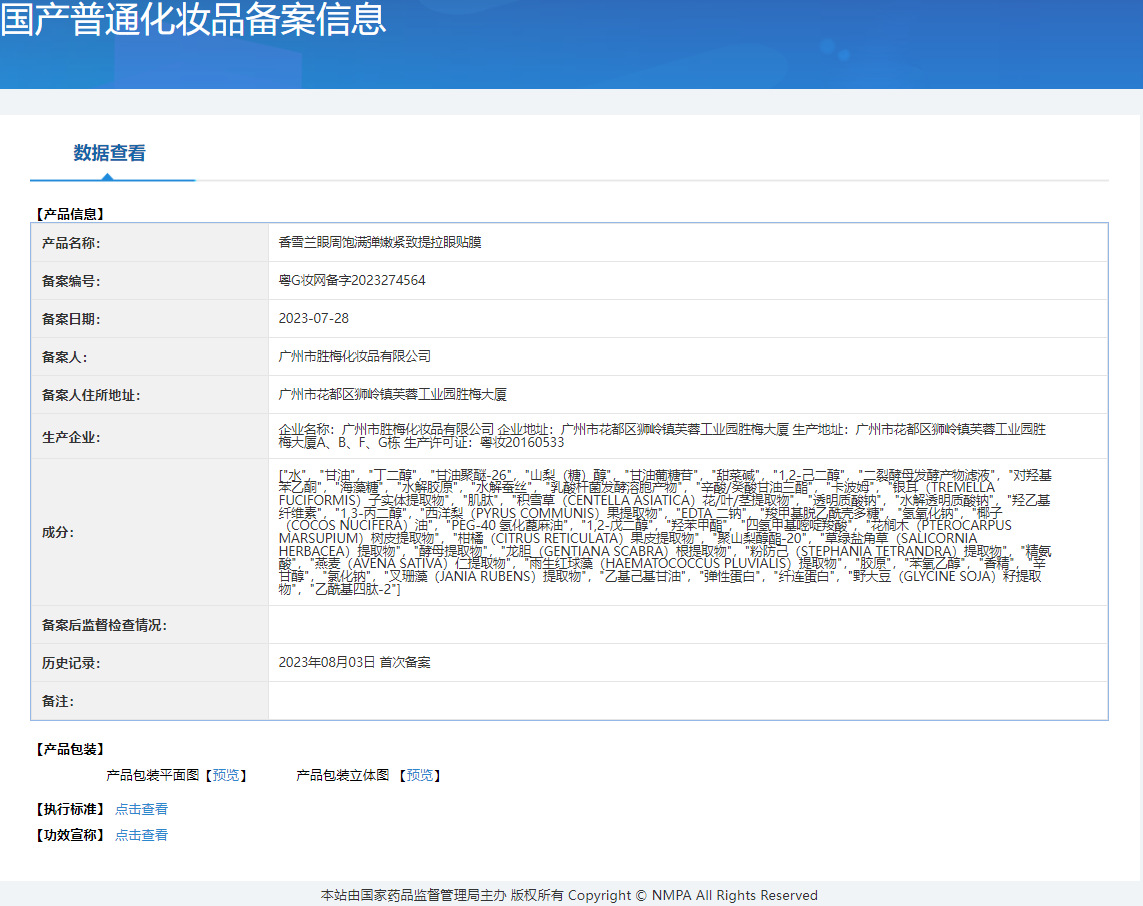Select filing number 粤G妆网备字2023274564

352,280
